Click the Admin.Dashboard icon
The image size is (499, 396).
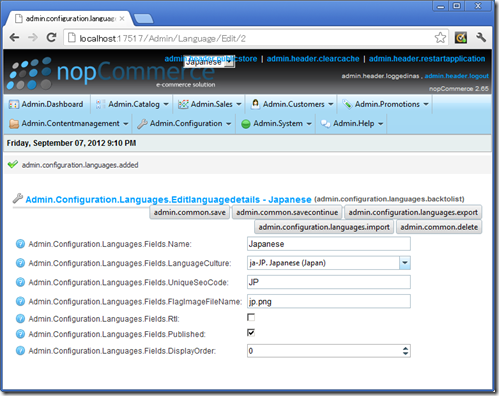(14, 104)
